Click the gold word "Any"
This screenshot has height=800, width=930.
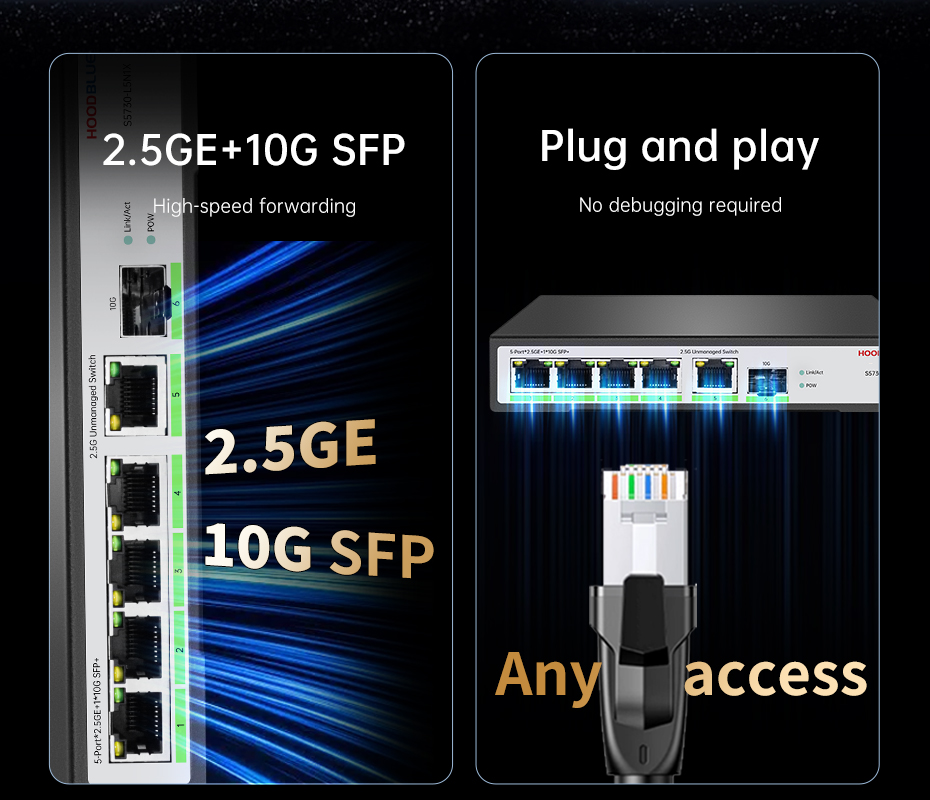click(x=549, y=677)
